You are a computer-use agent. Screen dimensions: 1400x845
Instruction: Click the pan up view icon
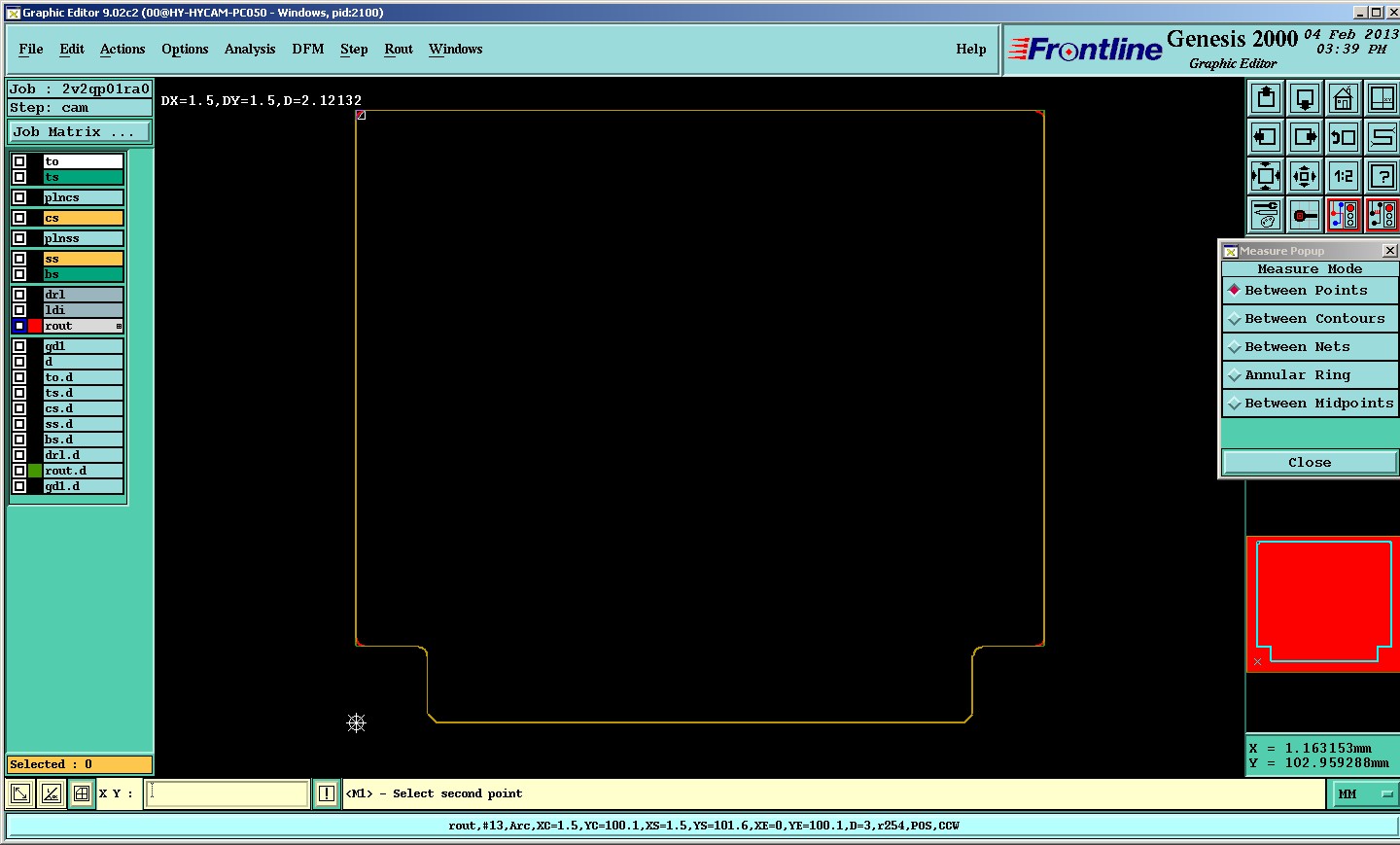click(x=1266, y=98)
